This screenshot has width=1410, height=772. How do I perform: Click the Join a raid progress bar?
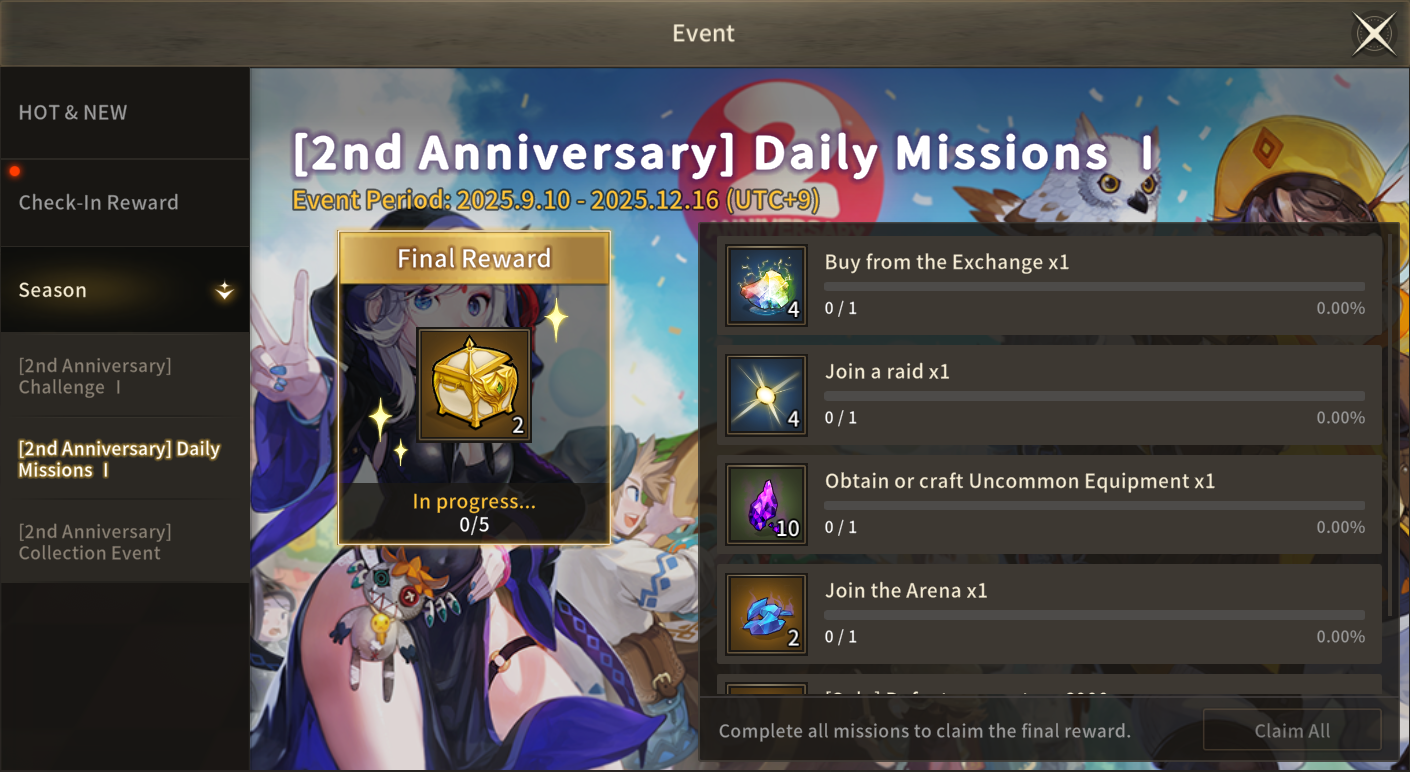click(x=1094, y=396)
